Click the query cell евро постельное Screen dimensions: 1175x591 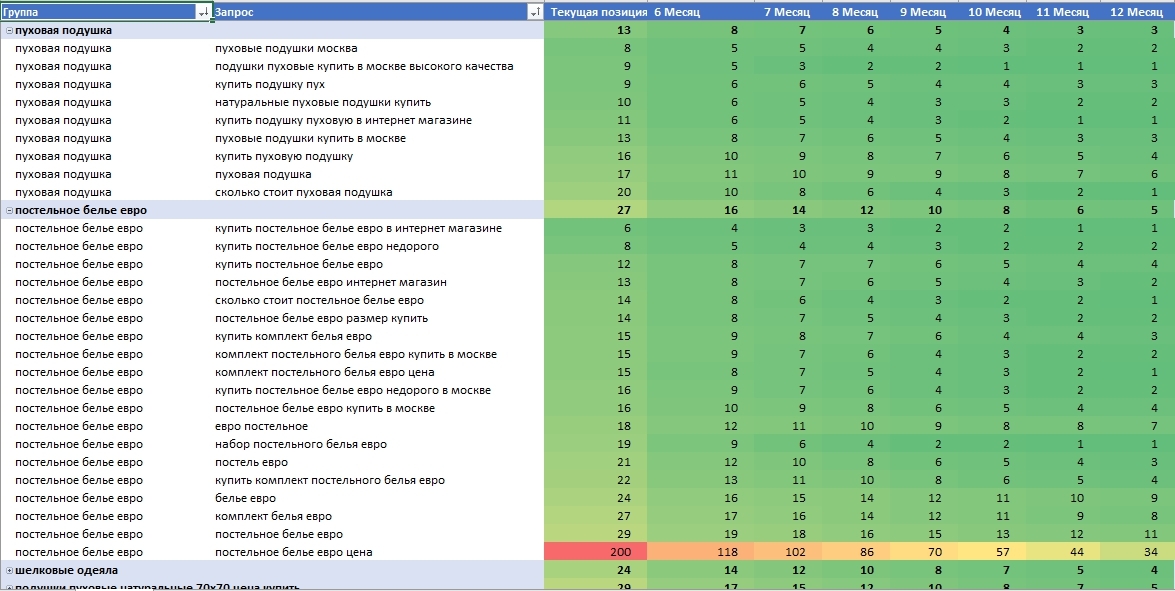(x=262, y=426)
